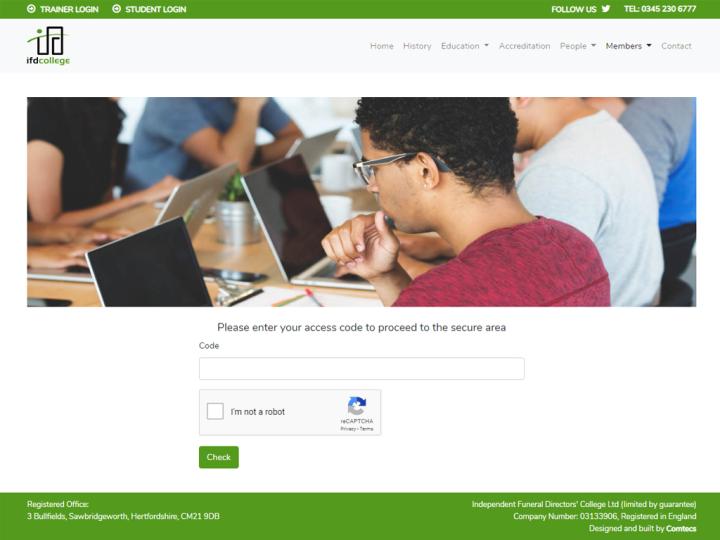Screen dimensions: 720x540
Task: Open the People dropdown menu
Action: click(x=578, y=46)
